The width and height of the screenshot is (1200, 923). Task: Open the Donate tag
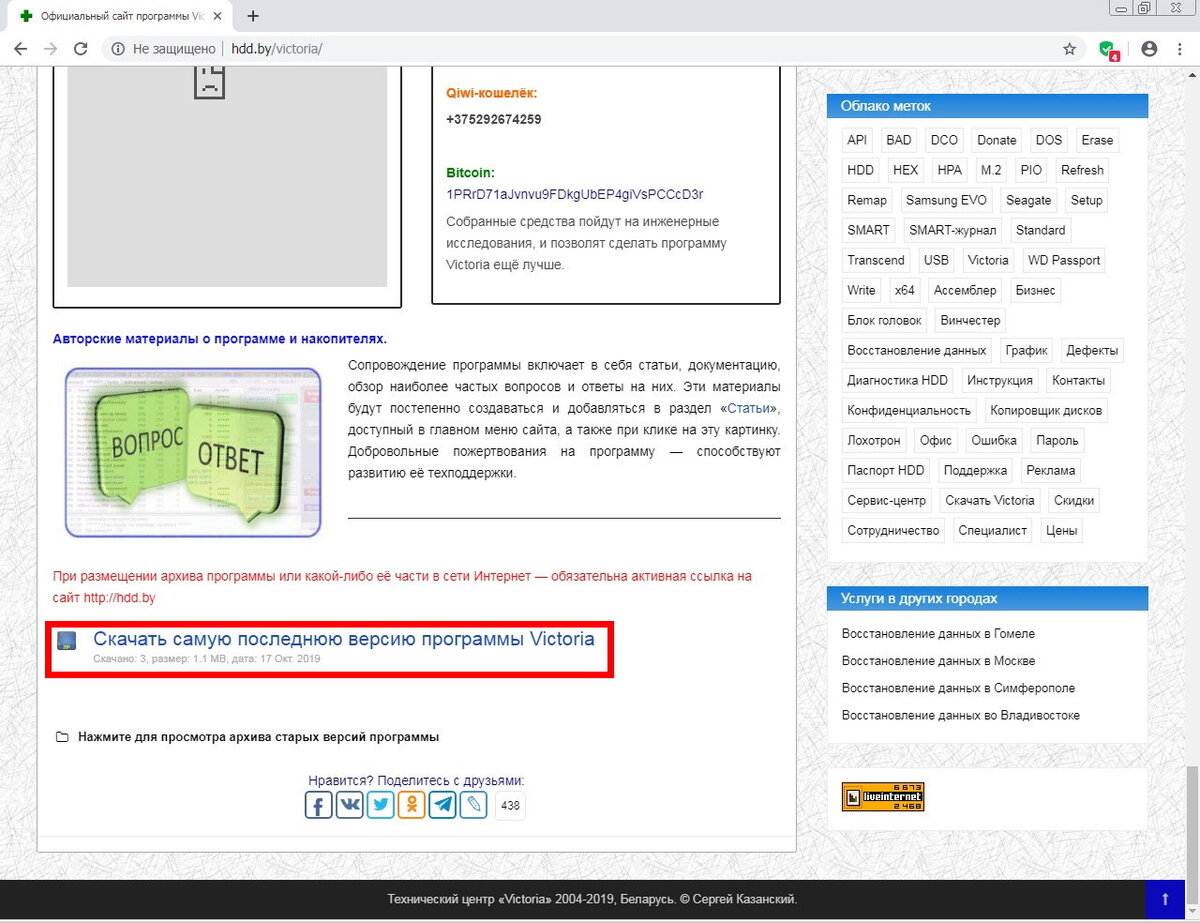tap(997, 140)
